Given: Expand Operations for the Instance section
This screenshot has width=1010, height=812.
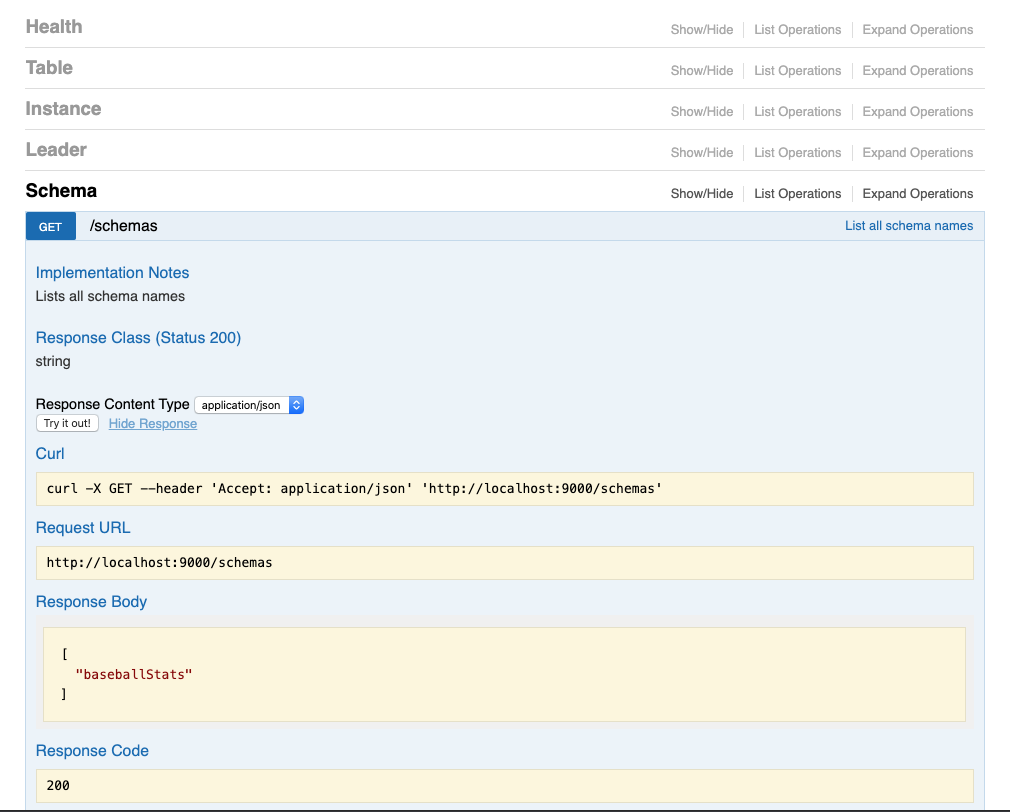Looking at the screenshot, I should pyautogui.click(x=917, y=112).
